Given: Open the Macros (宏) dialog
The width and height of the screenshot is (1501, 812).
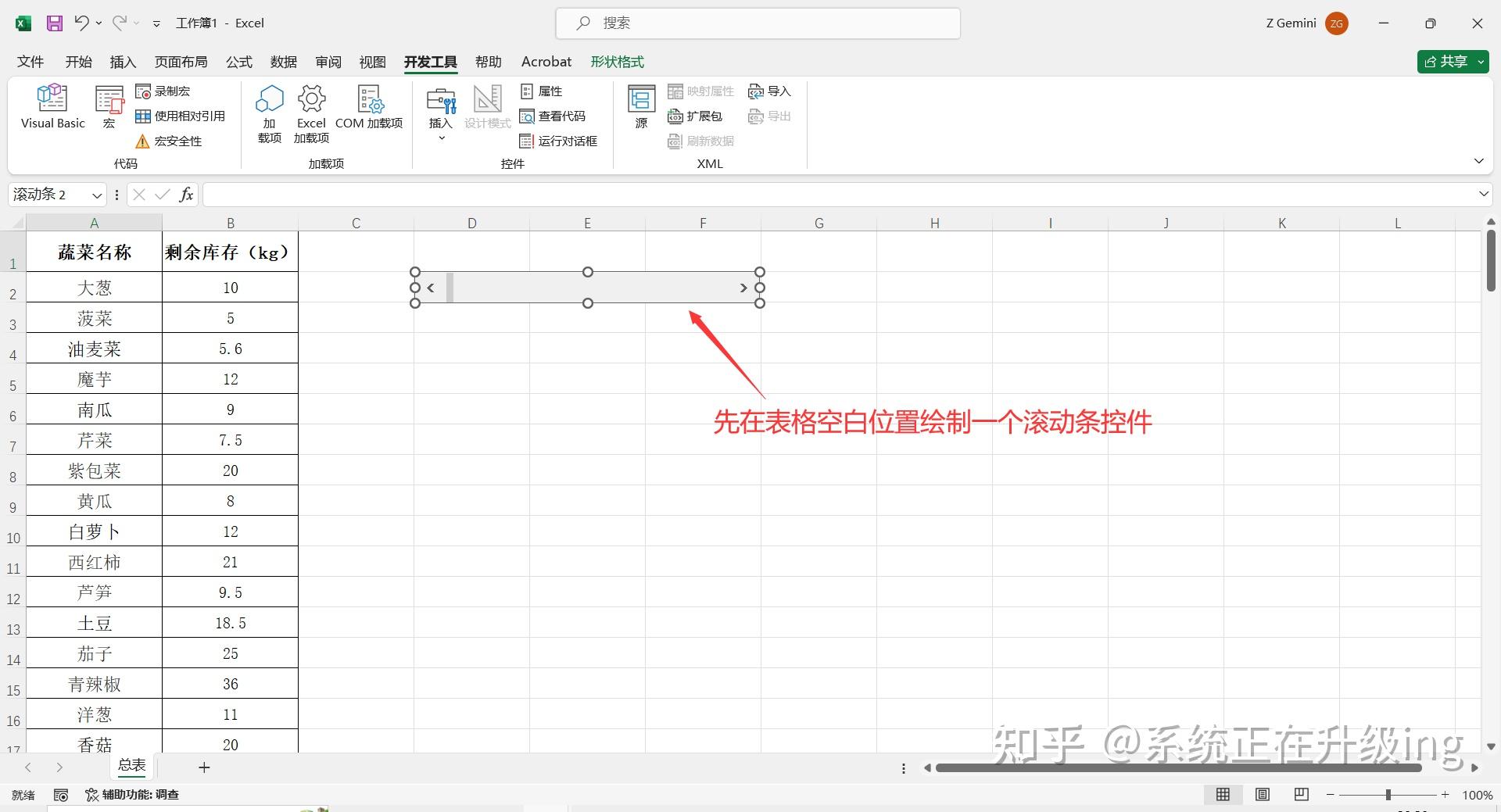Looking at the screenshot, I should tap(109, 106).
